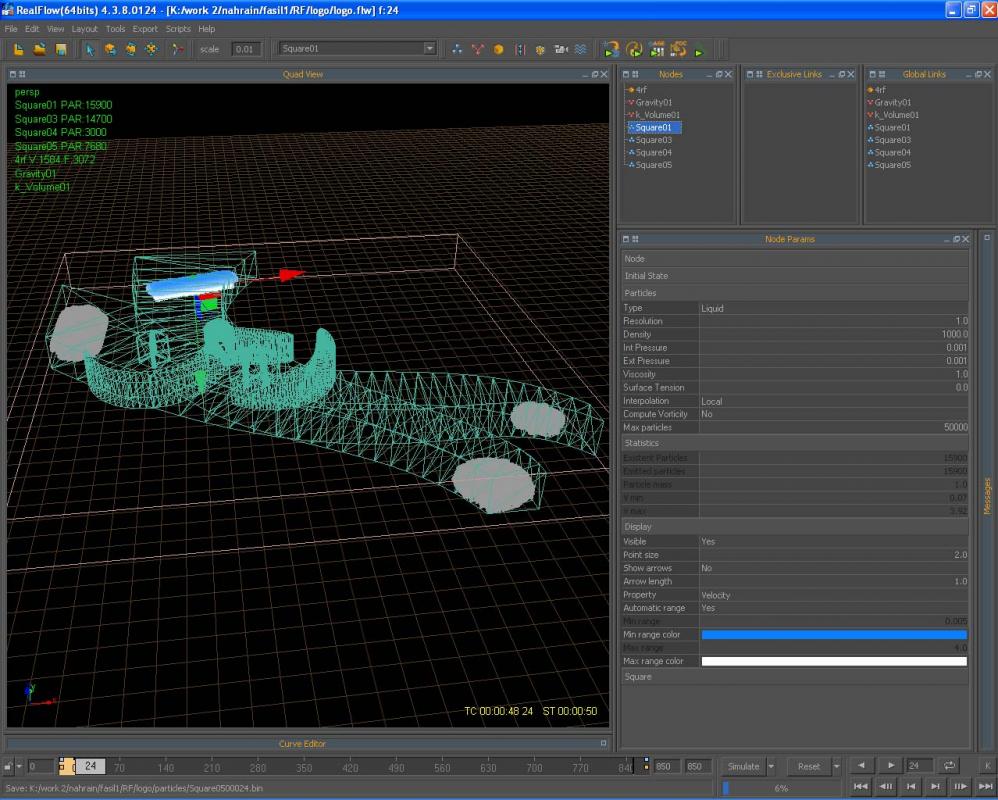The height and width of the screenshot is (800, 998).
Task: Collapse the Statistics section header
Action: [x=642, y=442]
